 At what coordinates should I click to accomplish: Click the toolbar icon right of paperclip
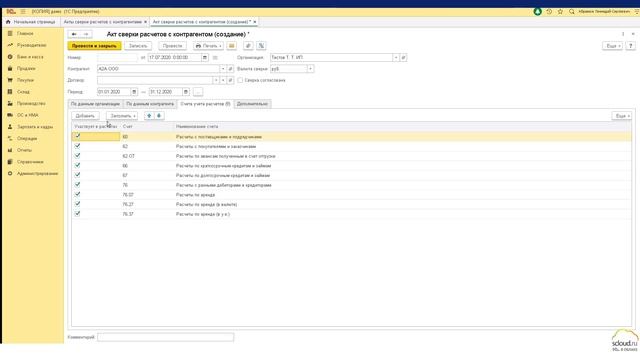coord(261,46)
